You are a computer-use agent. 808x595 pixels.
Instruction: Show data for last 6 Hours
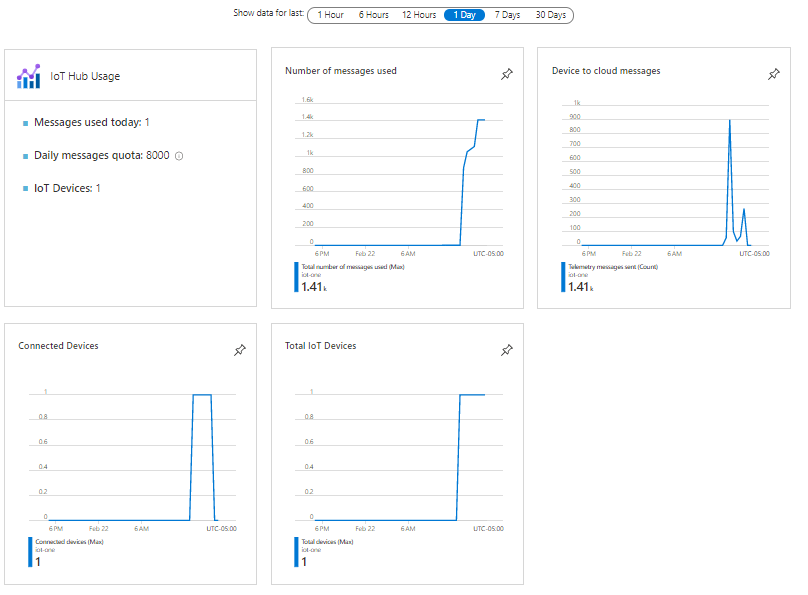(x=374, y=15)
